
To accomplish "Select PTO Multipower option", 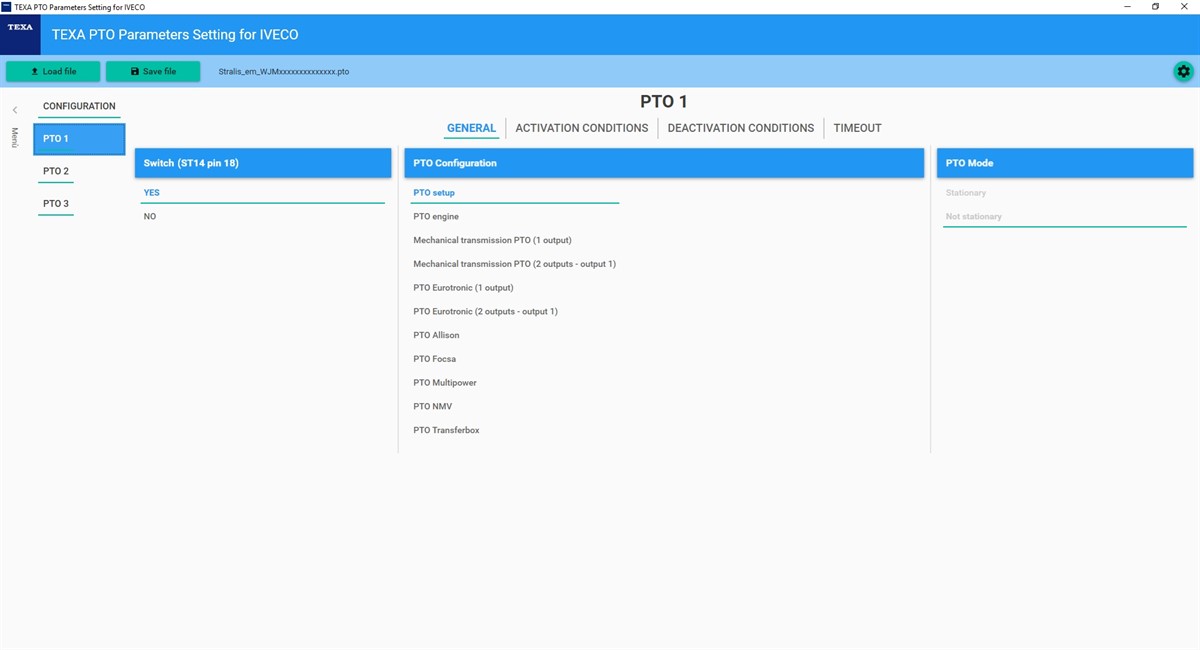I will click(x=445, y=383).
